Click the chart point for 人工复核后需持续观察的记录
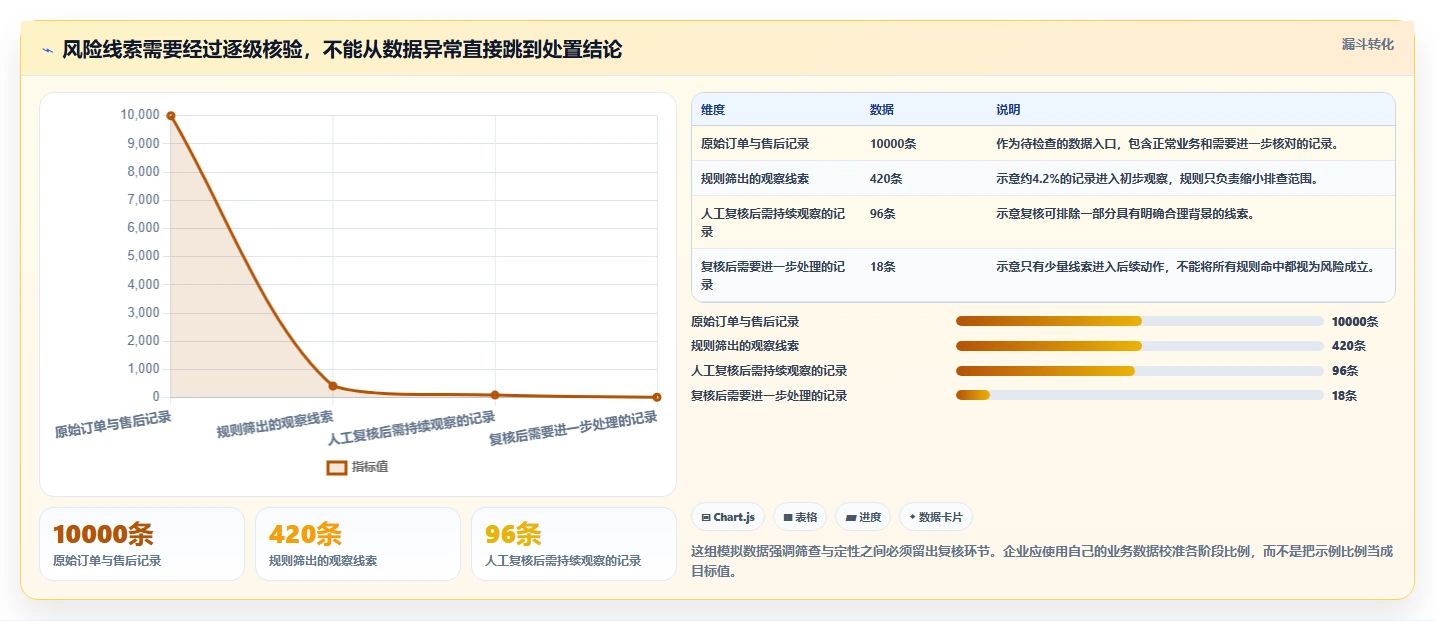Viewport: 1435px width, 621px height. click(495, 395)
